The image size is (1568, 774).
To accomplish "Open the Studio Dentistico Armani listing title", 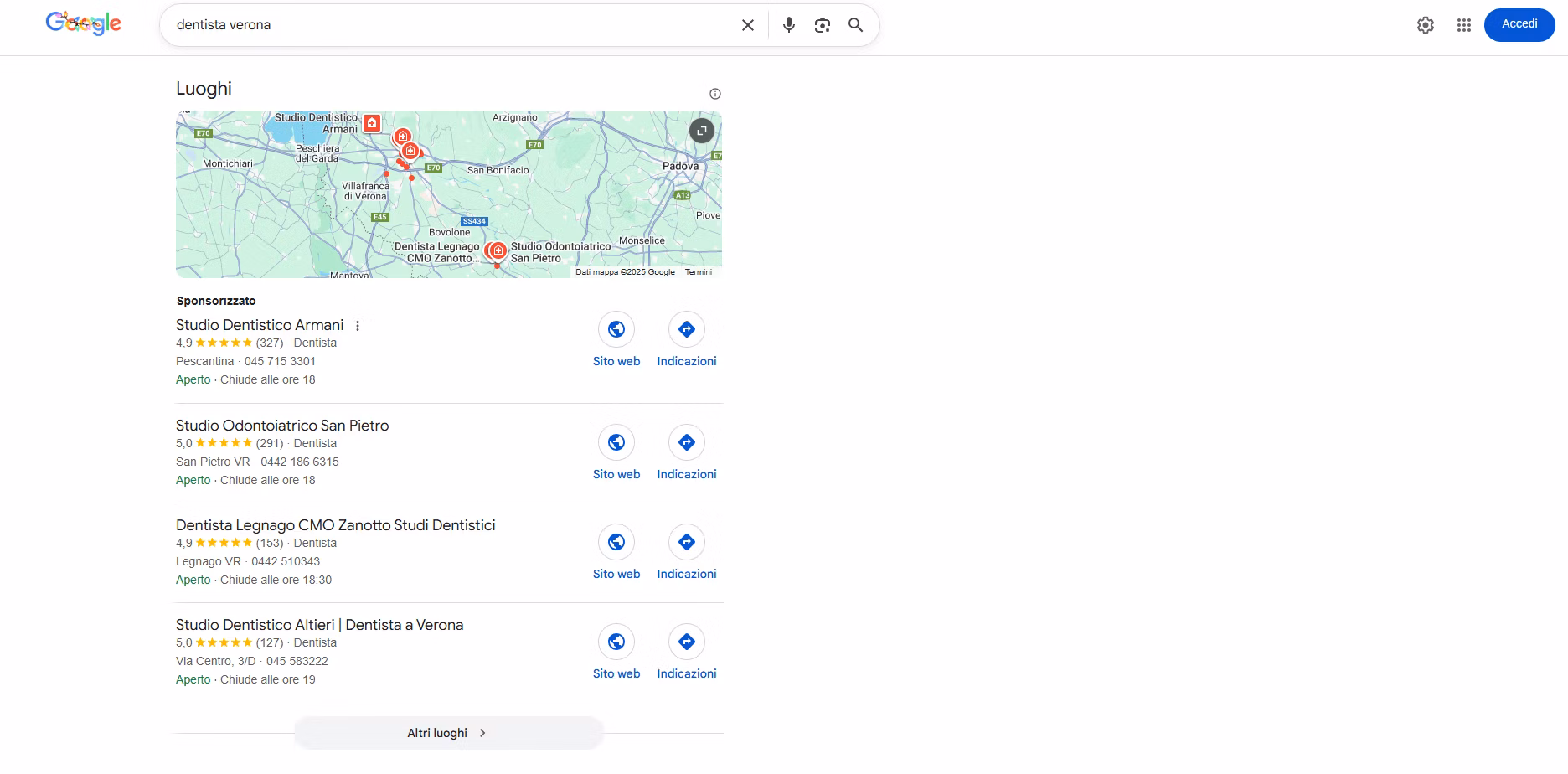I will point(260,325).
